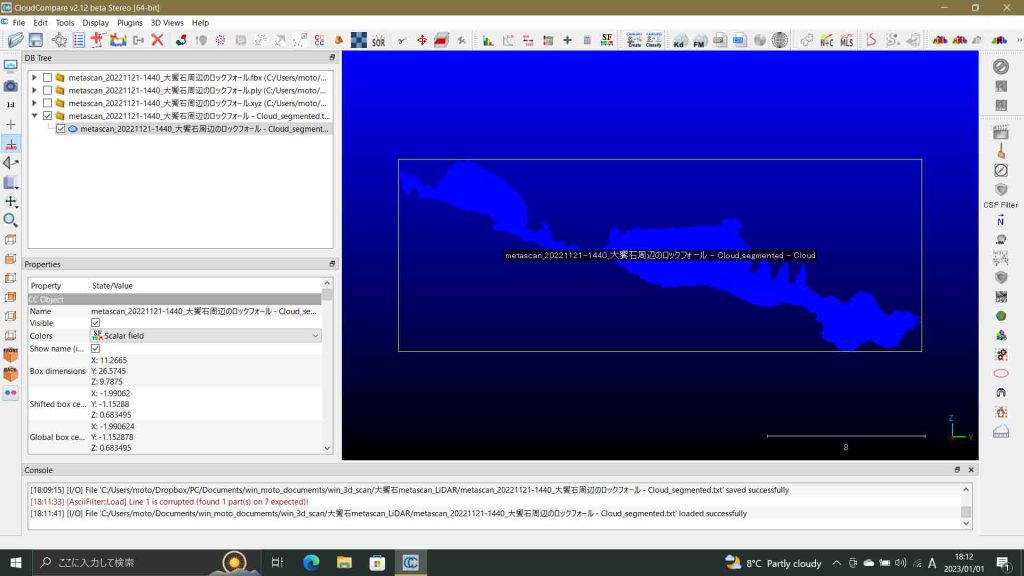Expand the .ply tree entry
Viewport: 1024px width, 576px height.
[x=35, y=90]
